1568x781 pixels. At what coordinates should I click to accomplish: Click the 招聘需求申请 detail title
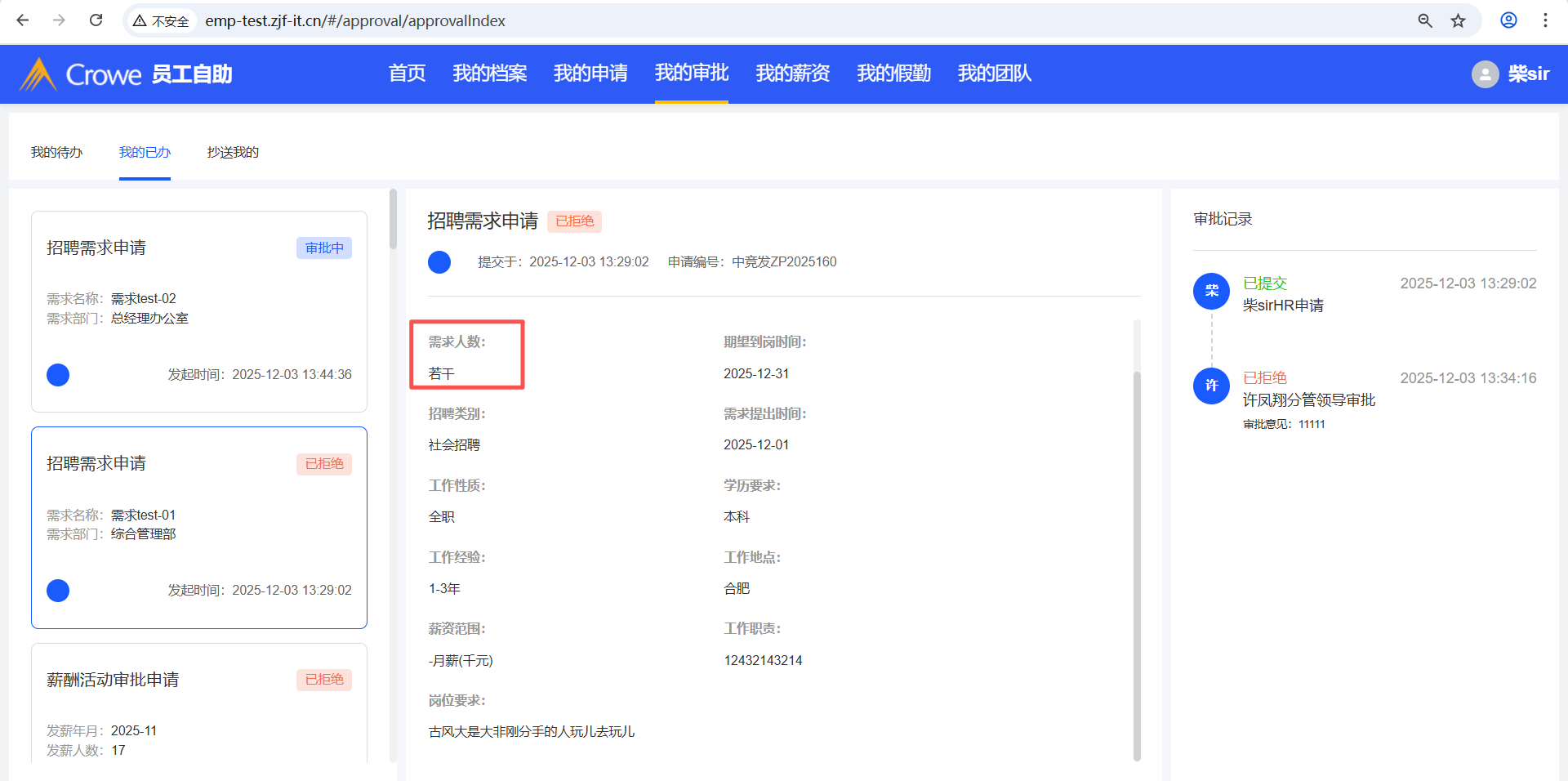click(483, 221)
